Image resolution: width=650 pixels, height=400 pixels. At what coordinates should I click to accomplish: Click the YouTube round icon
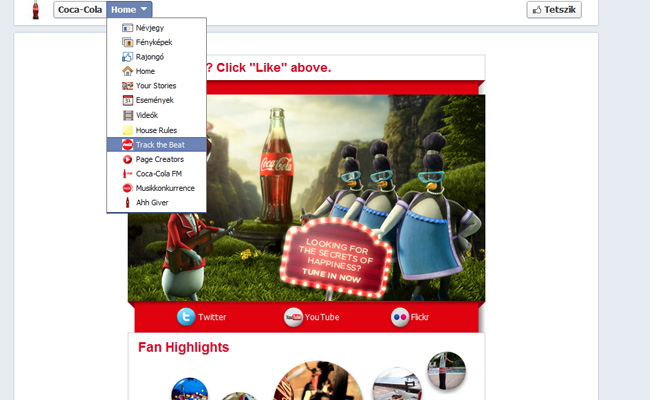coord(293,317)
